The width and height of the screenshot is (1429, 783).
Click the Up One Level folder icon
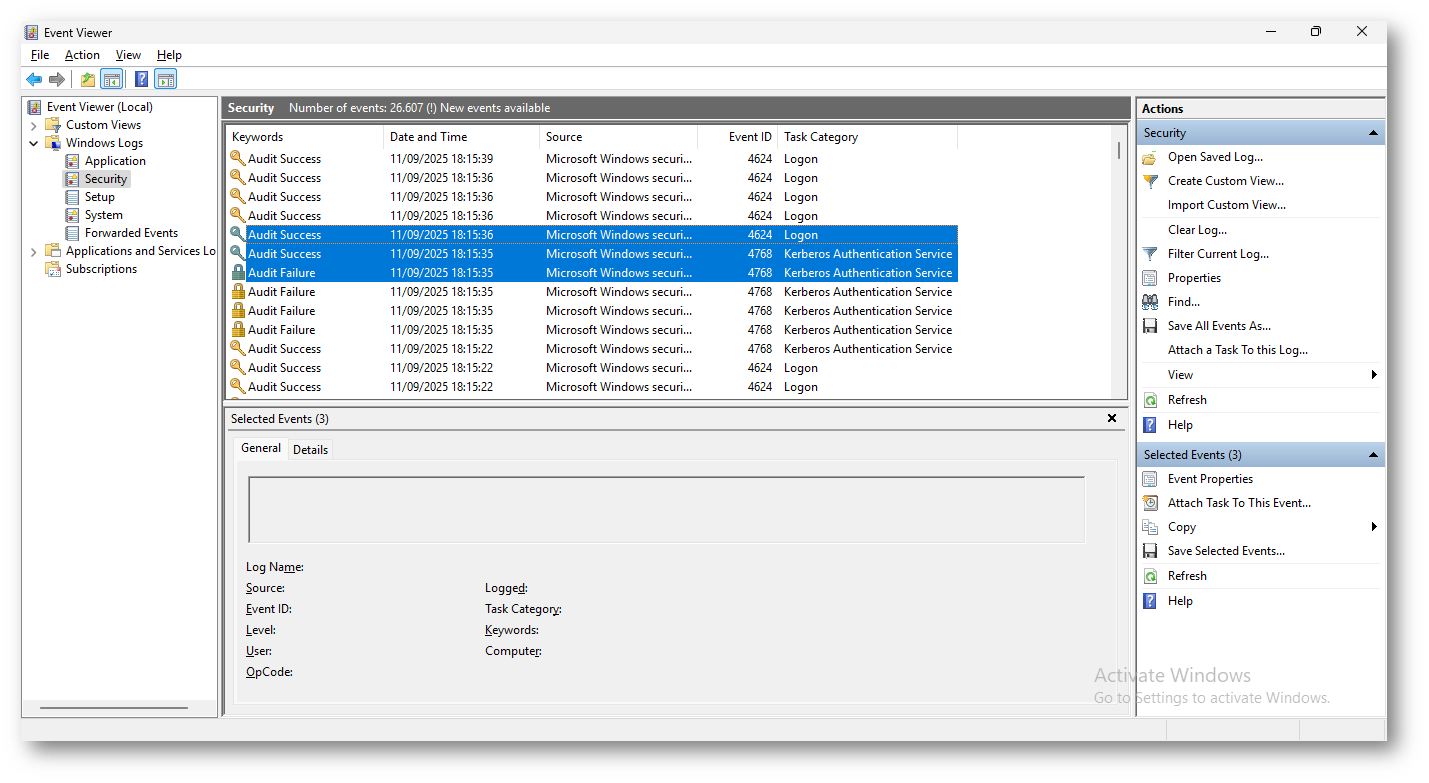[88, 80]
